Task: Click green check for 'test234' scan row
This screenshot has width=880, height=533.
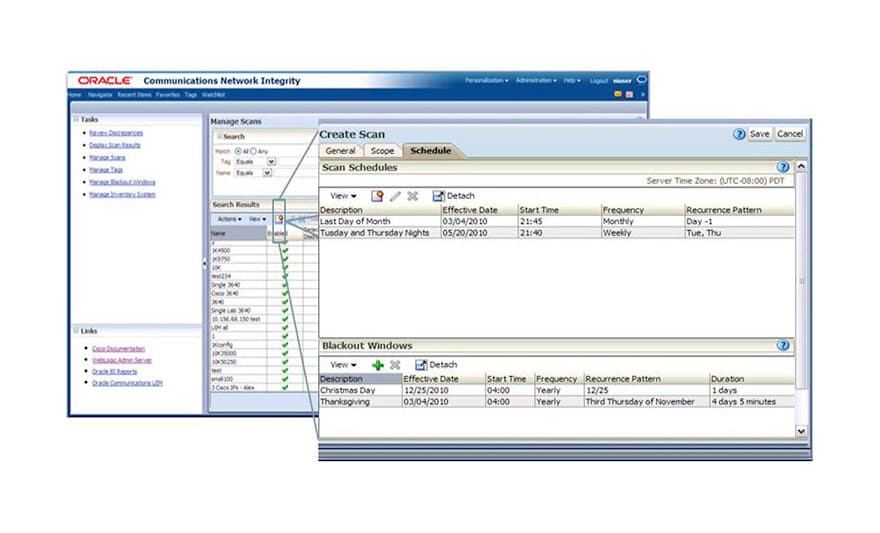Action: (x=285, y=276)
